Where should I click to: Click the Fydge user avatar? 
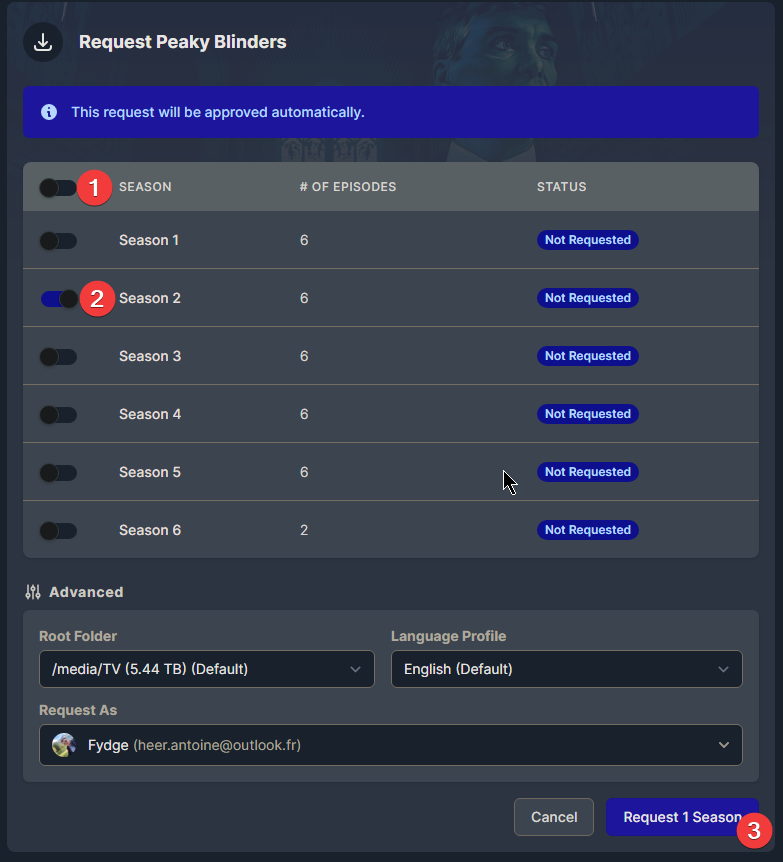(x=64, y=745)
